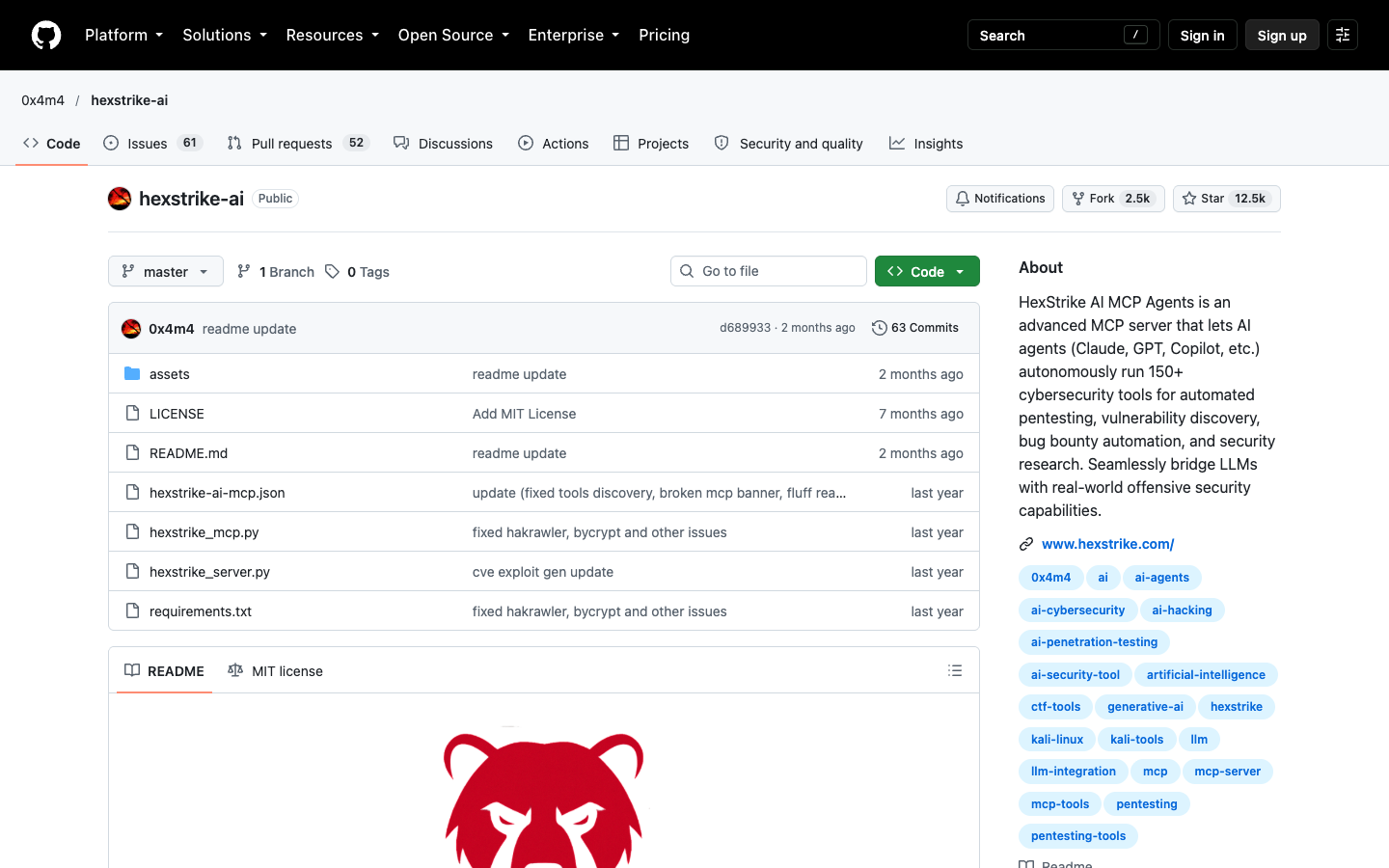Open hexstrike_server.py file
This screenshot has height=868, width=1389.
coord(209,572)
